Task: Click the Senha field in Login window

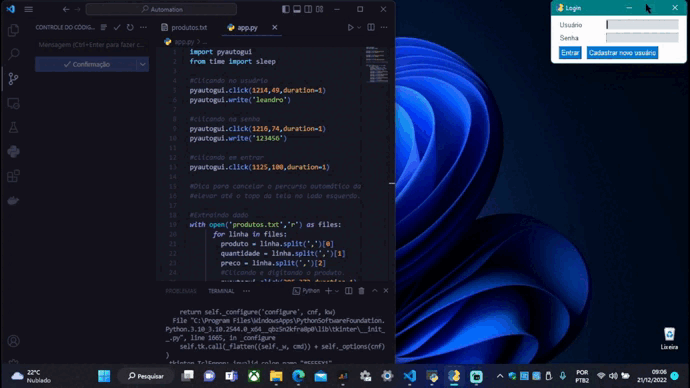Action: pyautogui.click(x=642, y=38)
